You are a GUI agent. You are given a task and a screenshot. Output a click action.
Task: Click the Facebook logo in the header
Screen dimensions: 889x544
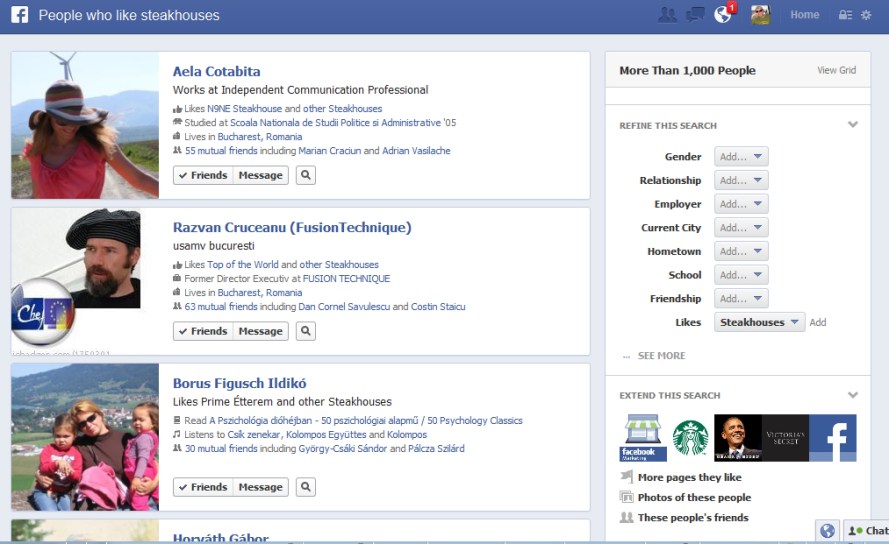(19, 15)
